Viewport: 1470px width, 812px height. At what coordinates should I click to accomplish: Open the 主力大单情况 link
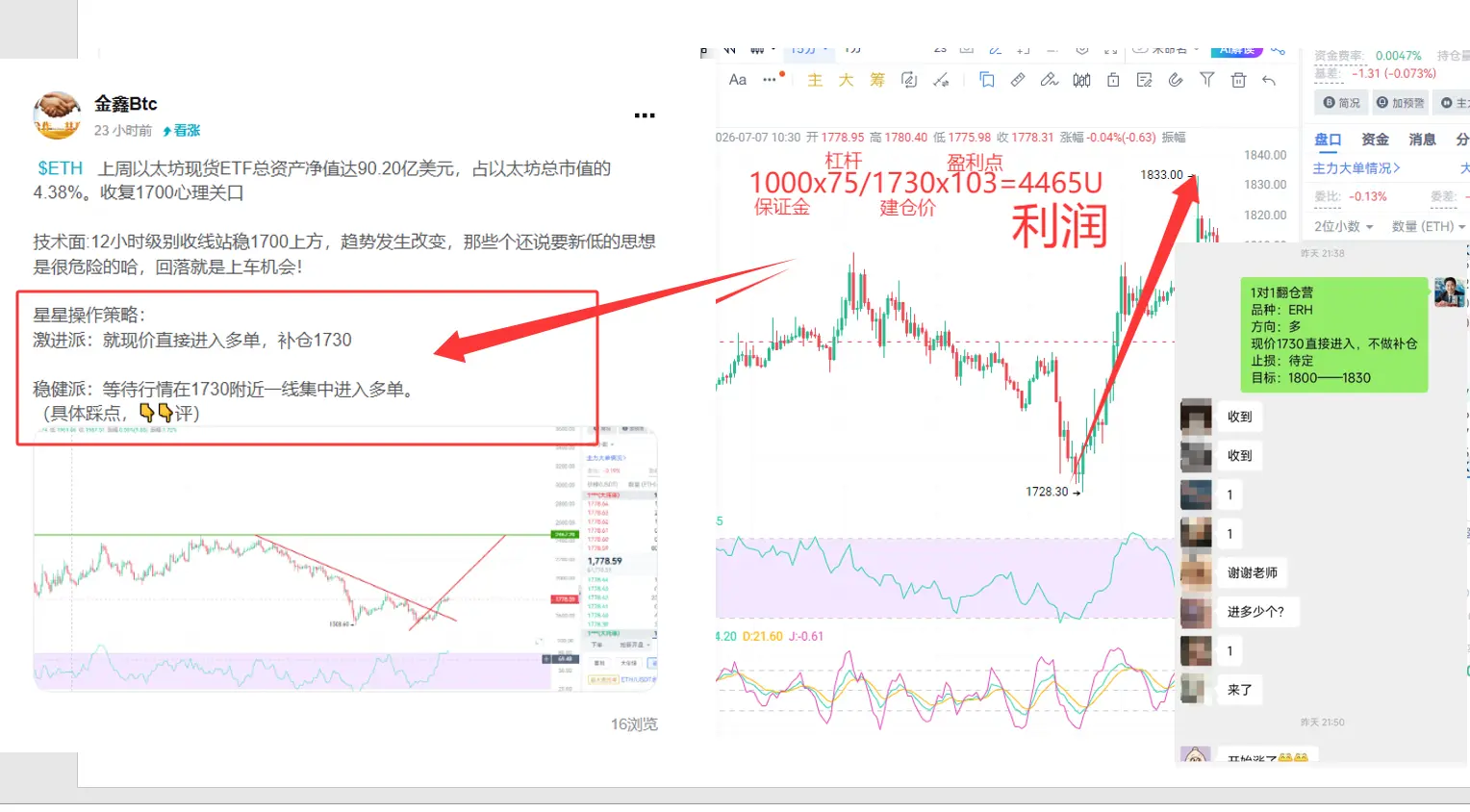pos(1356,168)
